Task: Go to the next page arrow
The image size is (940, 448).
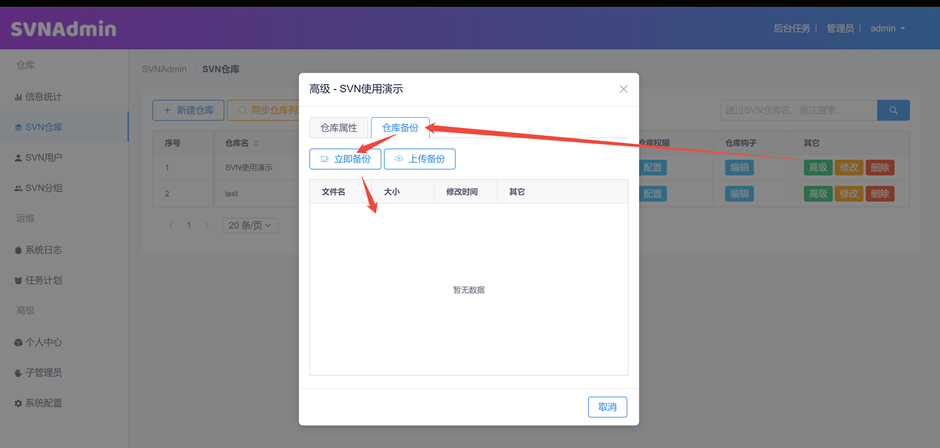Action: coord(207,225)
